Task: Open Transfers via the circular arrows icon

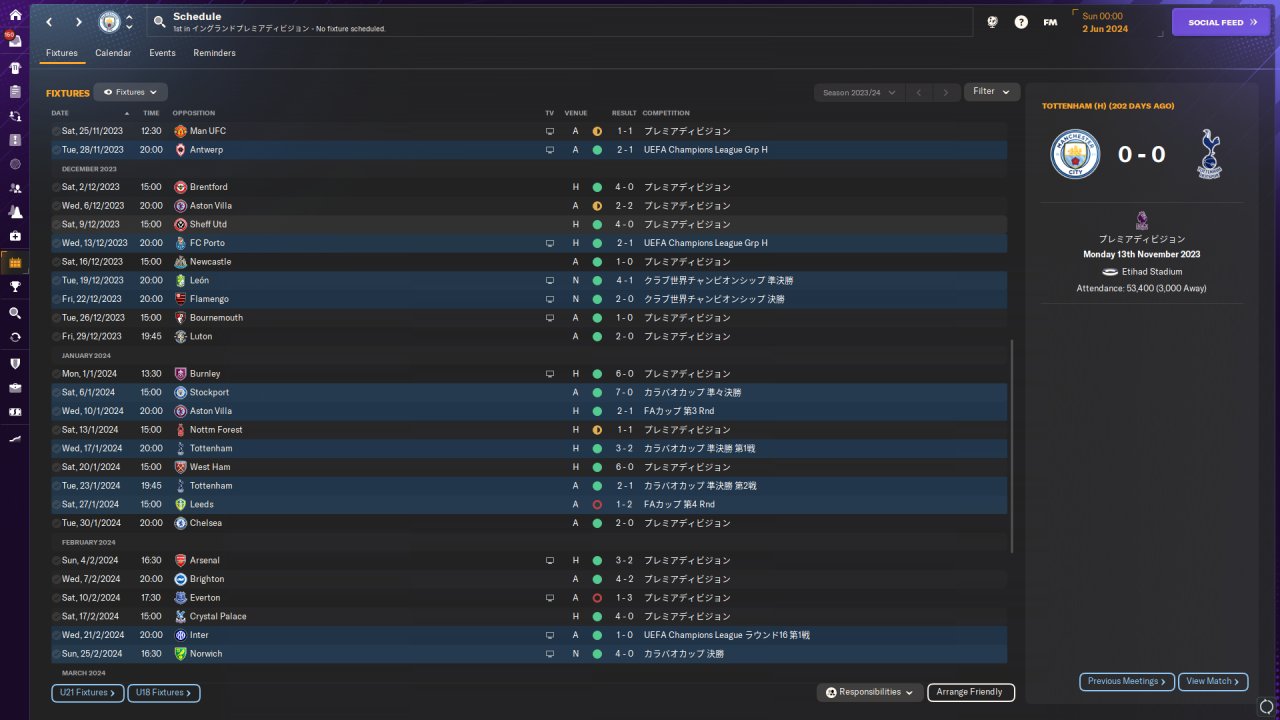Action: coord(15,337)
